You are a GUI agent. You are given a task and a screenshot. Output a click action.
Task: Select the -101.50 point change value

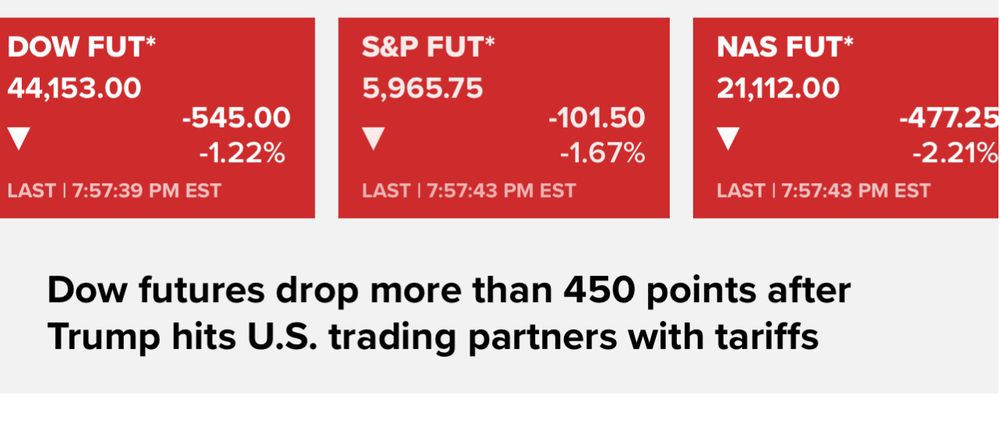[596, 119]
